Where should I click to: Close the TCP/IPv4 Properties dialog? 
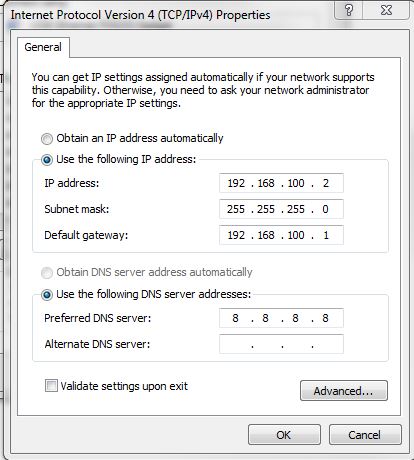pos(386,10)
